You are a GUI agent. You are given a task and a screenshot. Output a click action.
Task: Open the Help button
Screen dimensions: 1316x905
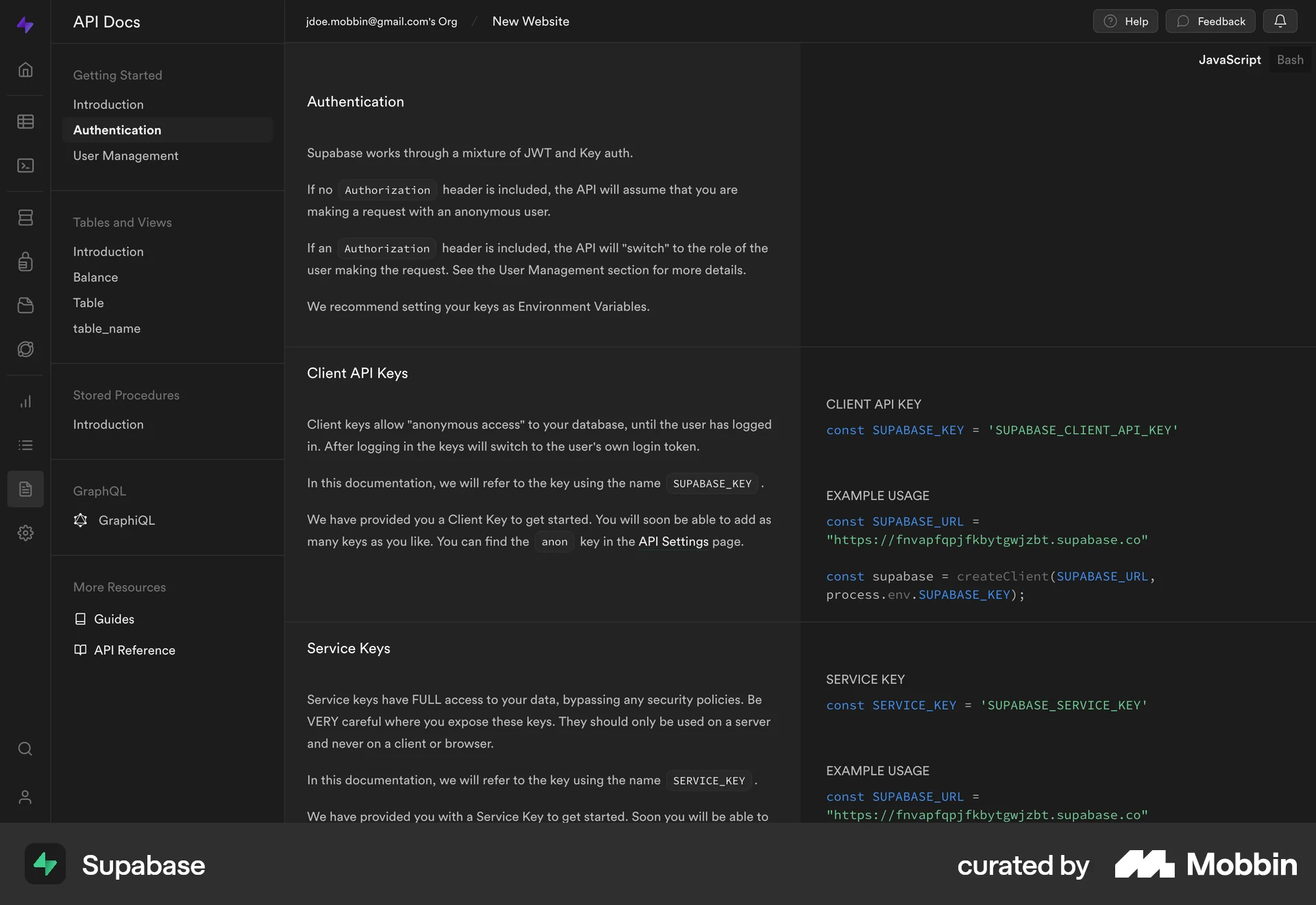point(1125,21)
